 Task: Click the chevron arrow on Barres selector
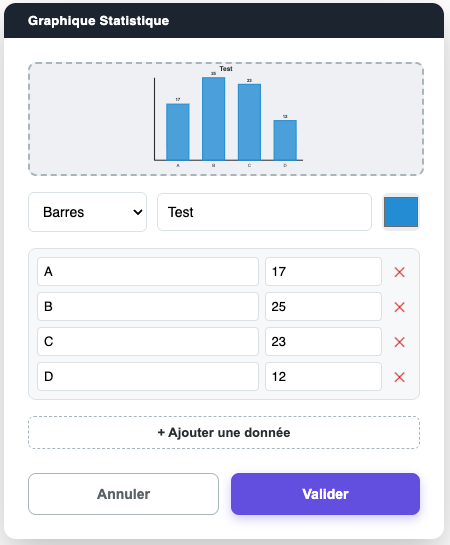(138, 212)
